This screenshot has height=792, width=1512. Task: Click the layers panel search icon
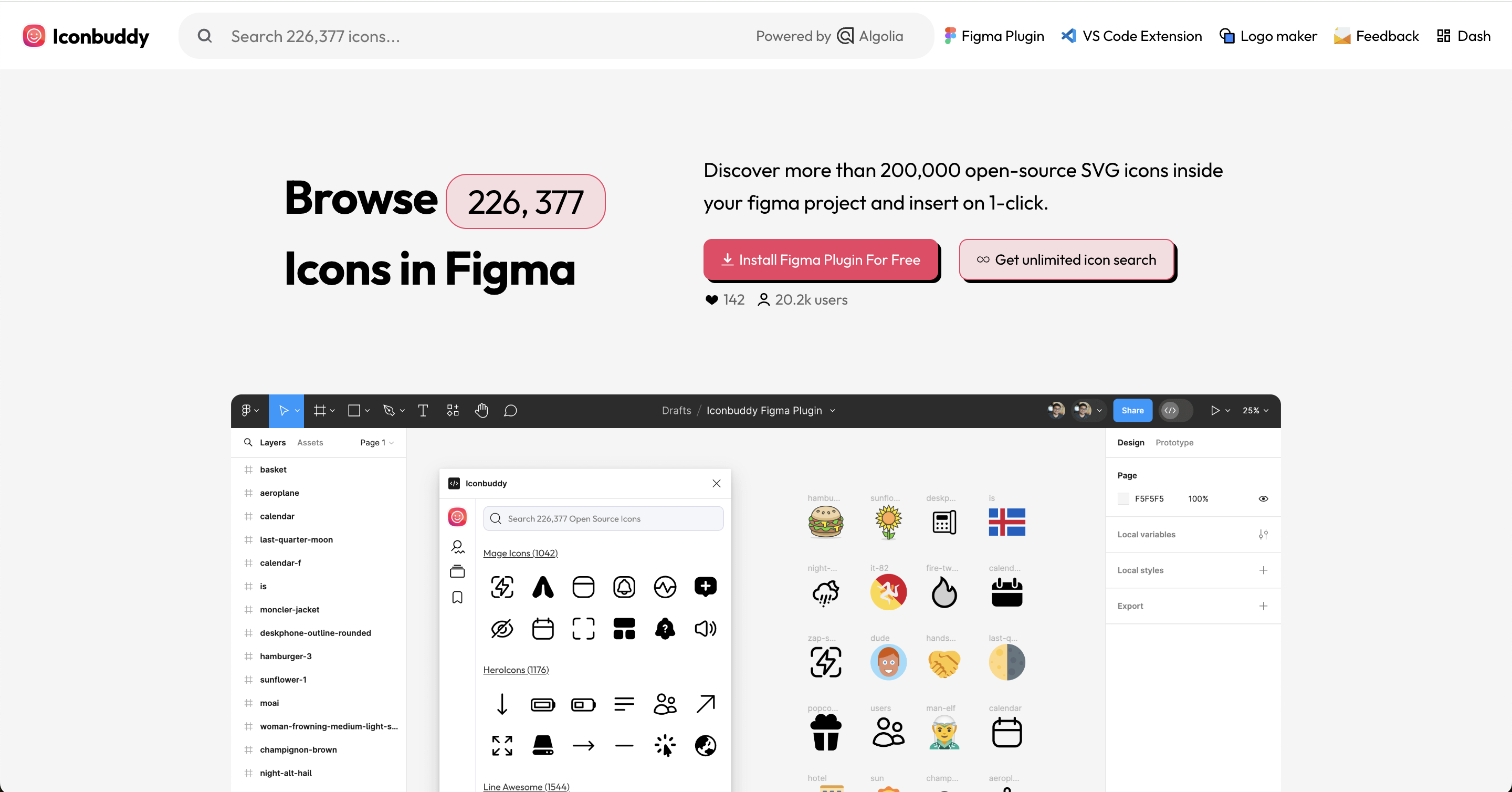click(248, 442)
